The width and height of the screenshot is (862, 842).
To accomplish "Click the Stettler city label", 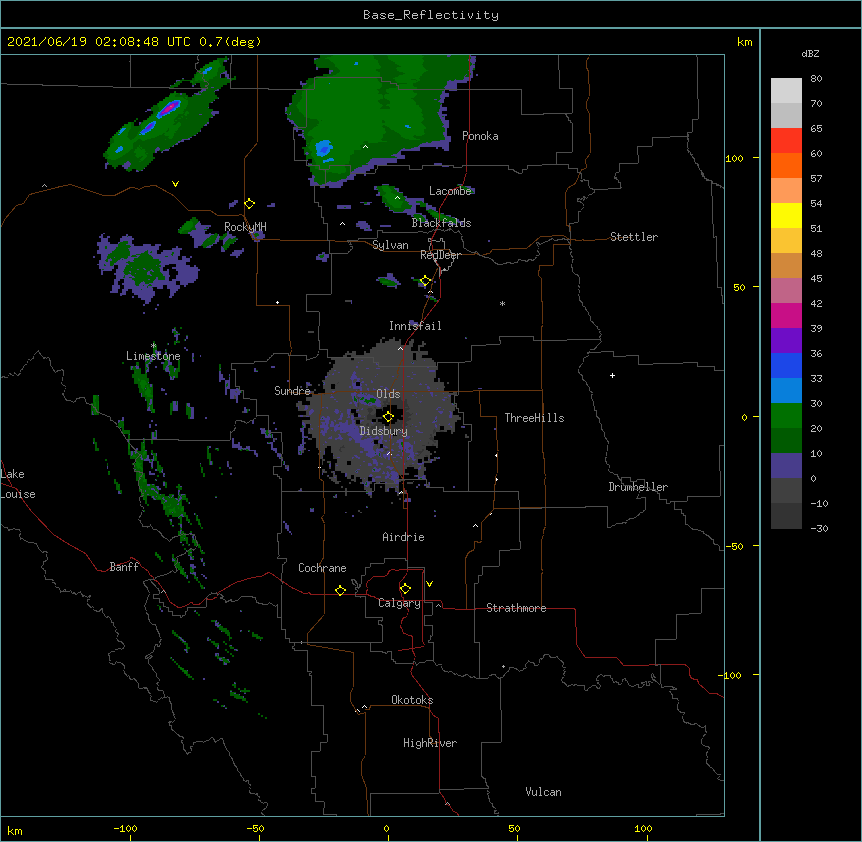I will [x=634, y=237].
